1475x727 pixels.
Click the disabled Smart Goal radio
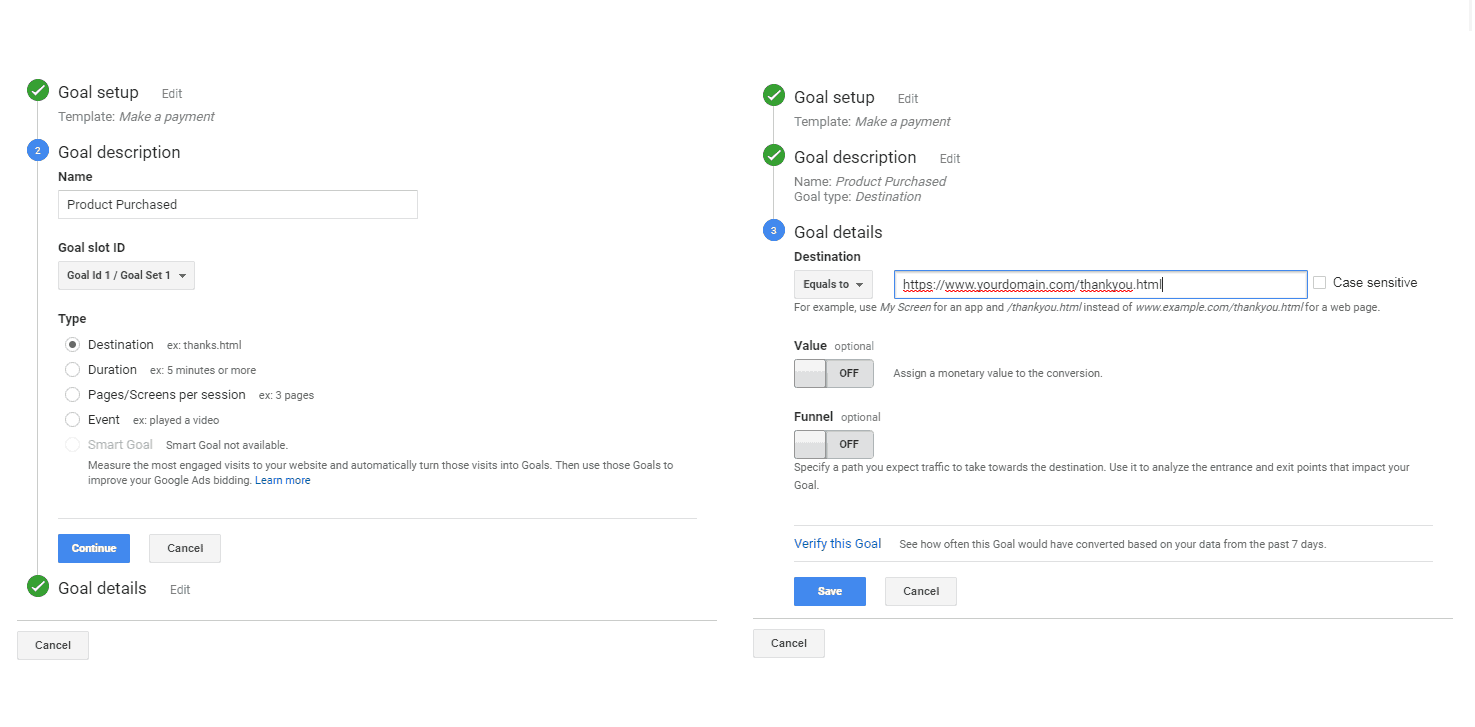point(72,444)
